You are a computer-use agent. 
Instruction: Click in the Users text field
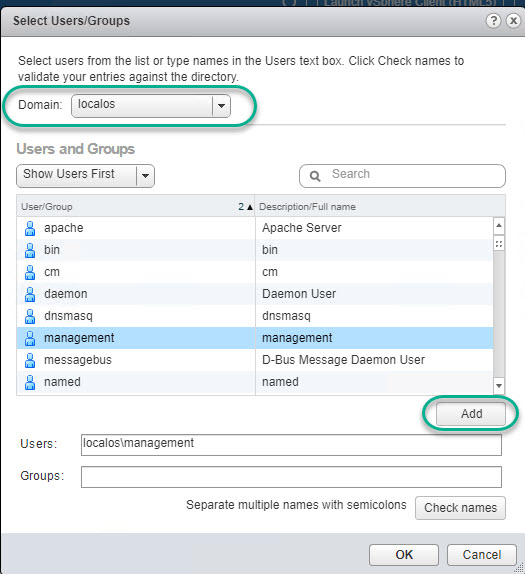[291, 445]
